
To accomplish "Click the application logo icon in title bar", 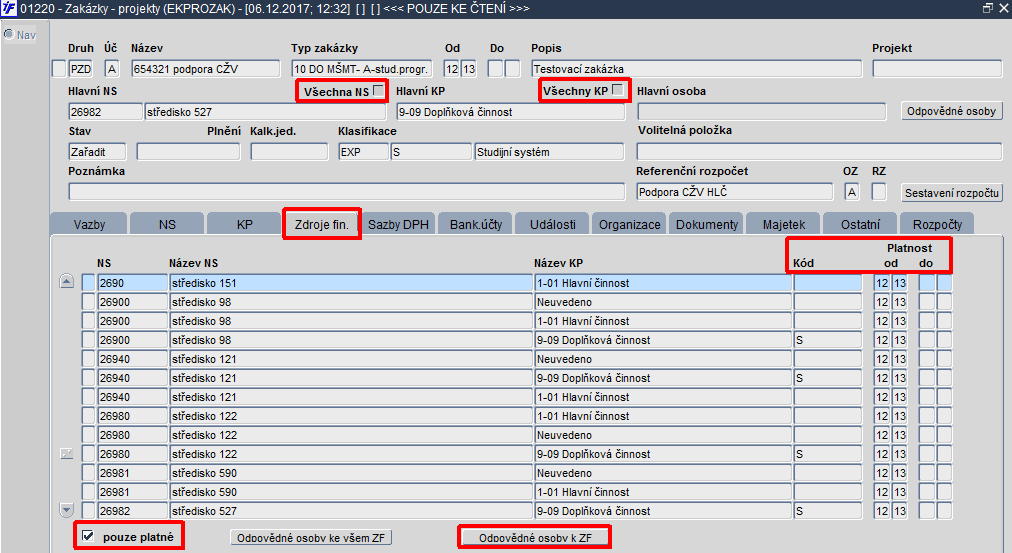I will (9, 8).
